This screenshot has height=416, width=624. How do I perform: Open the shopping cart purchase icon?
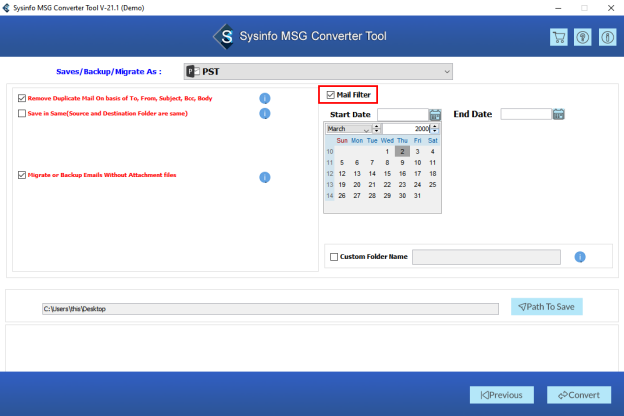[559, 37]
